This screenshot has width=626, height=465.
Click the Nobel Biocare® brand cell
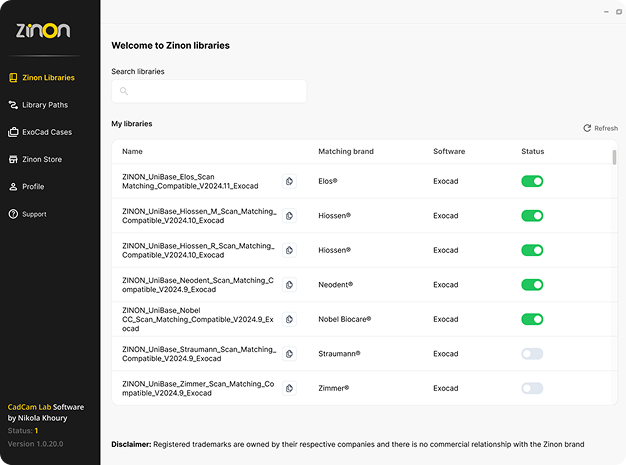345,319
